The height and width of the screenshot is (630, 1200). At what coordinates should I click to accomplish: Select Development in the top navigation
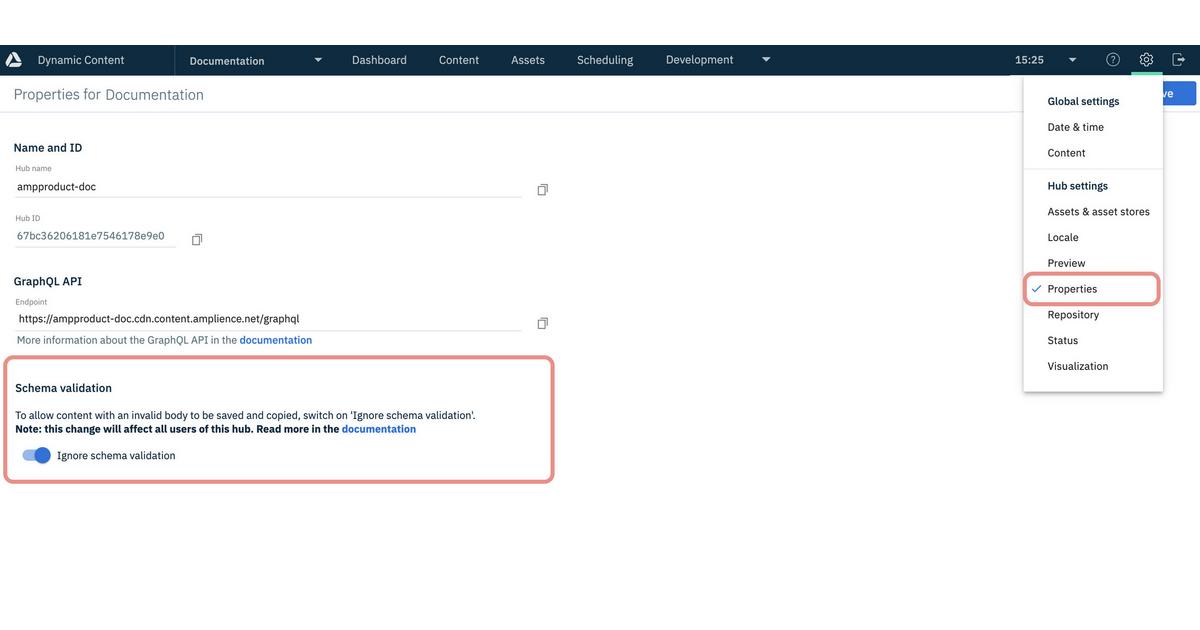click(x=699, y=60)
